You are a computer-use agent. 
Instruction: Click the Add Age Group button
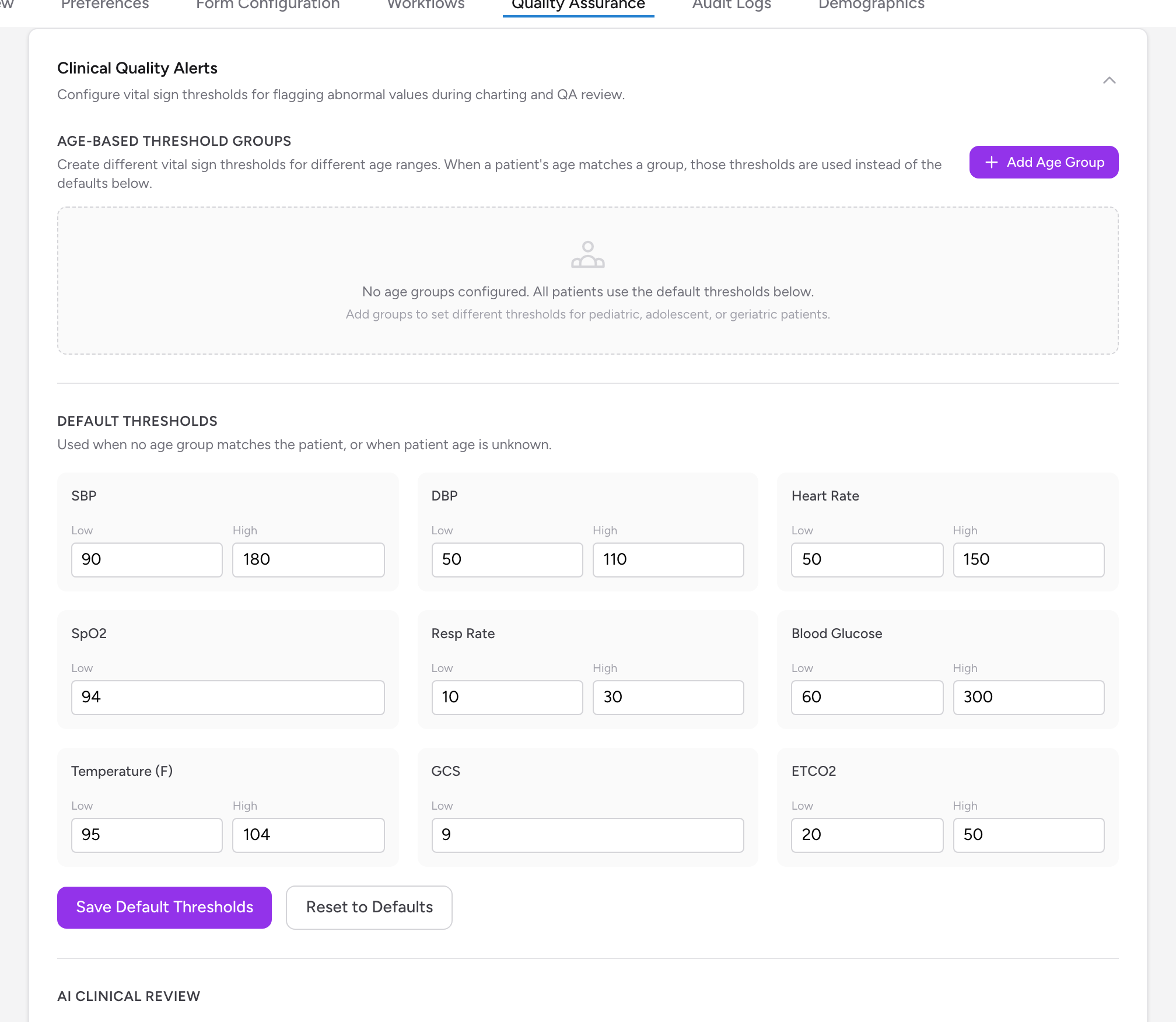1044,162
